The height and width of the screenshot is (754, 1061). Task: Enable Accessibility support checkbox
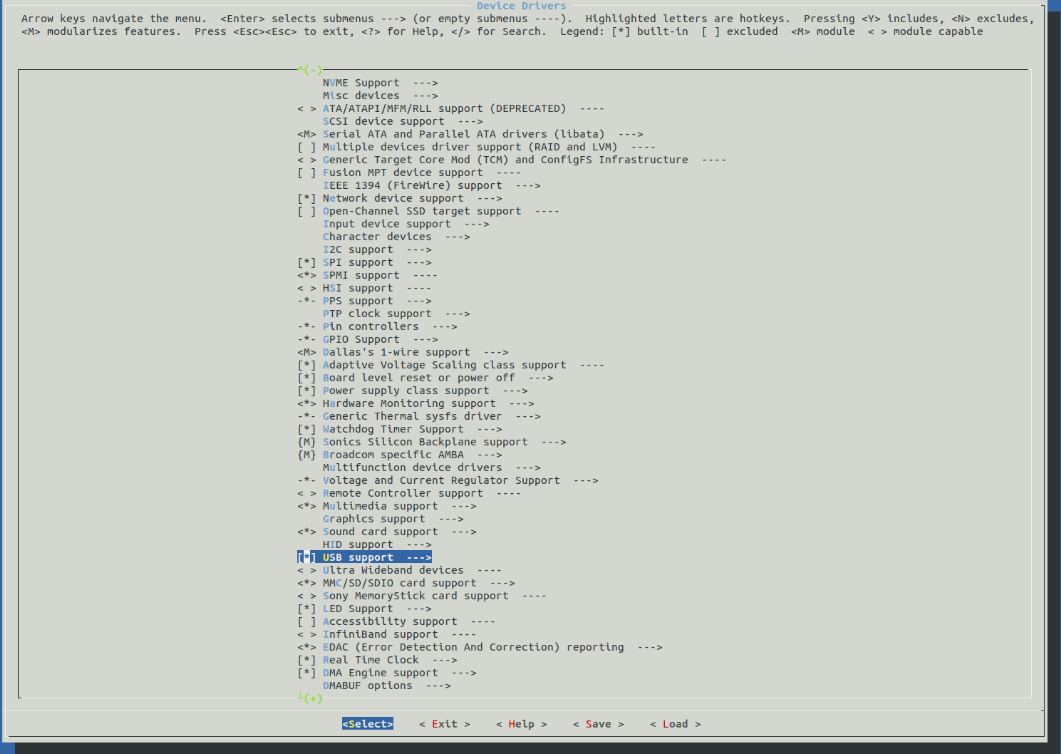pos(307,622)
